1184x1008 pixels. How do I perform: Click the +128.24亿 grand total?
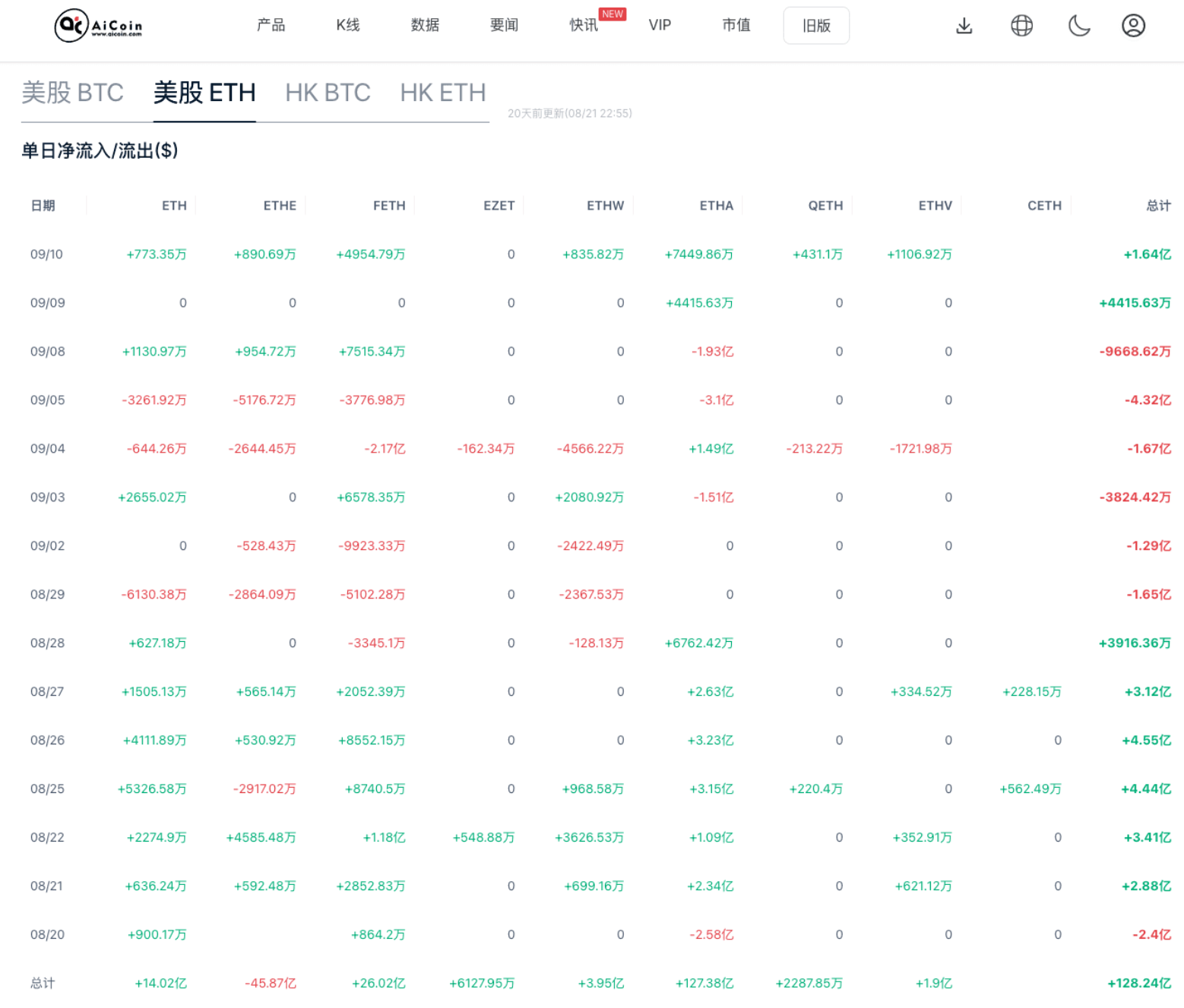click(x=1138, y=984)
